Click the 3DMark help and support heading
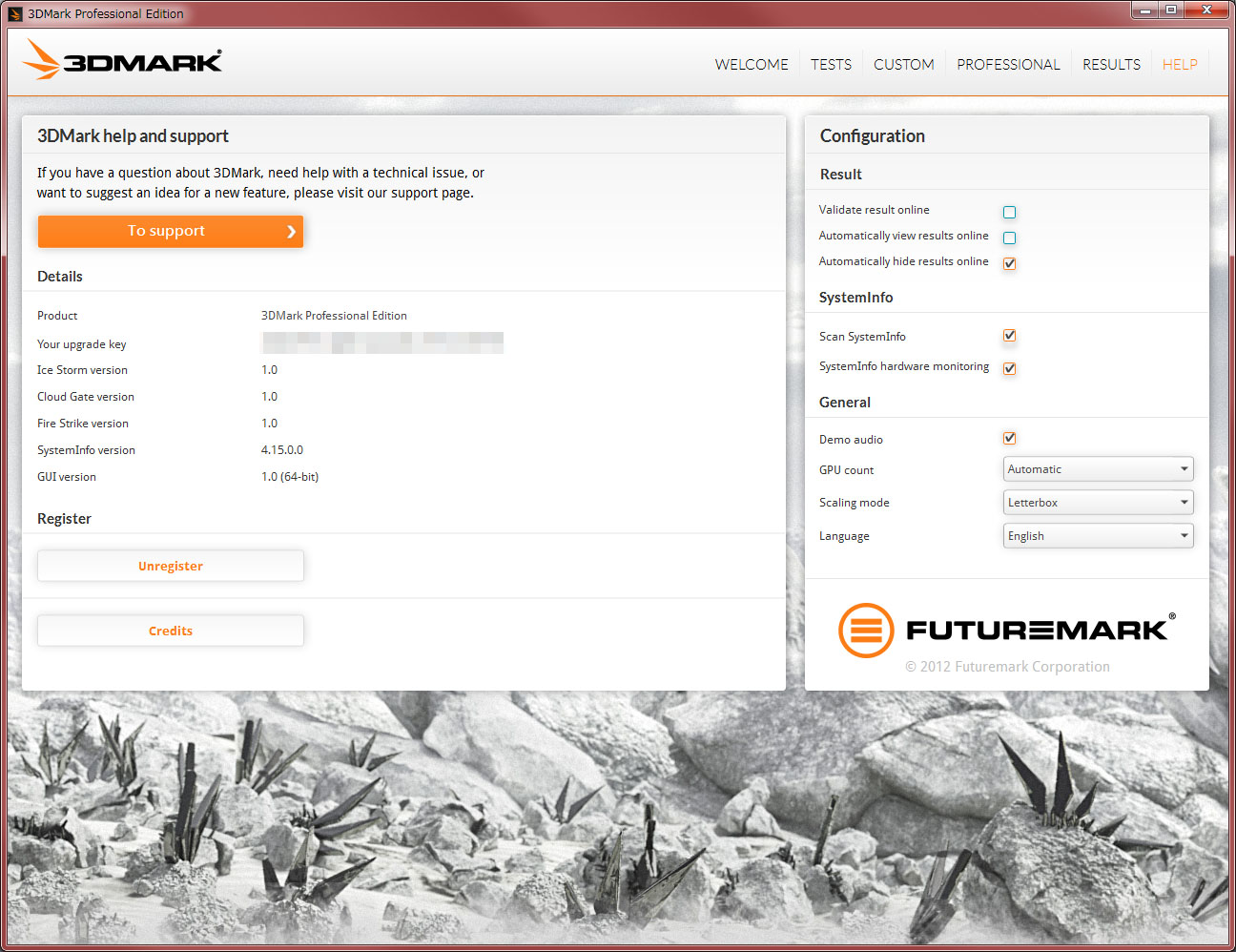Screen dimensions: 1236x952 click(x=133, y=135)
